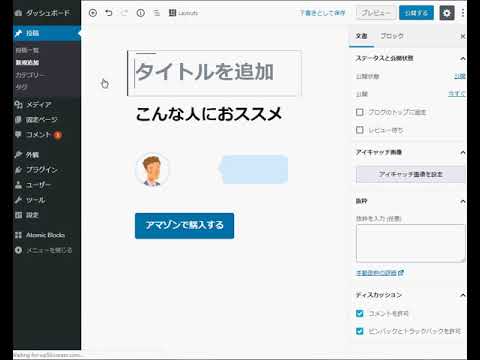
Task: Click the add block plus icon
Action: pos(93,13)
